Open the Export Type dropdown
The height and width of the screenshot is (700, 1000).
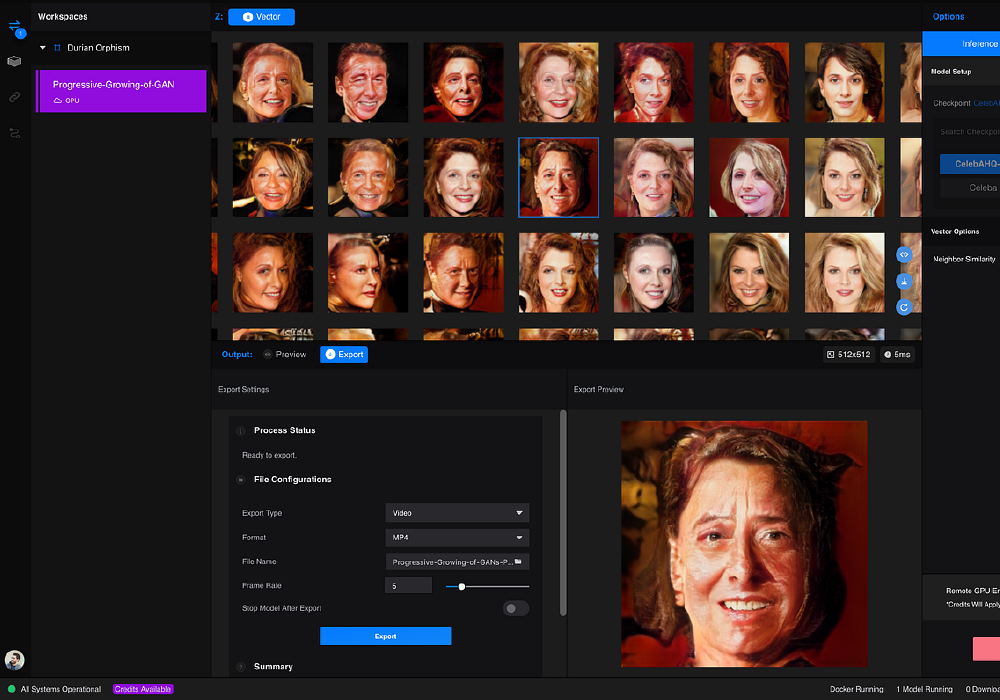pyautogui.click(x=458, y=513)
